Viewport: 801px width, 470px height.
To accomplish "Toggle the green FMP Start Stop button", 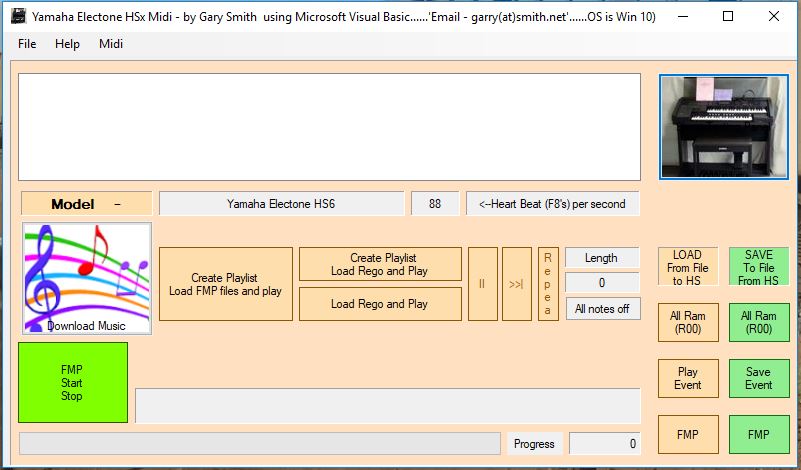I will pyautogui.click(x=73, y=382).
